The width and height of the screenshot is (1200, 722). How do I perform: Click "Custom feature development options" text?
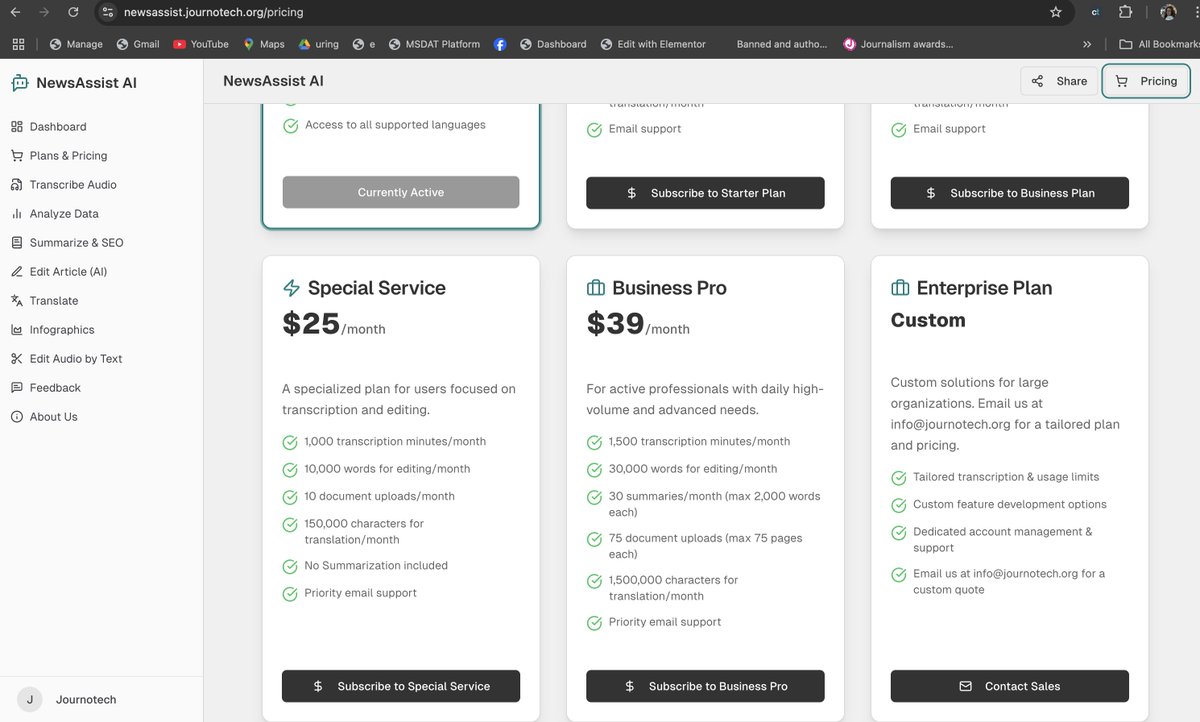1010,505
